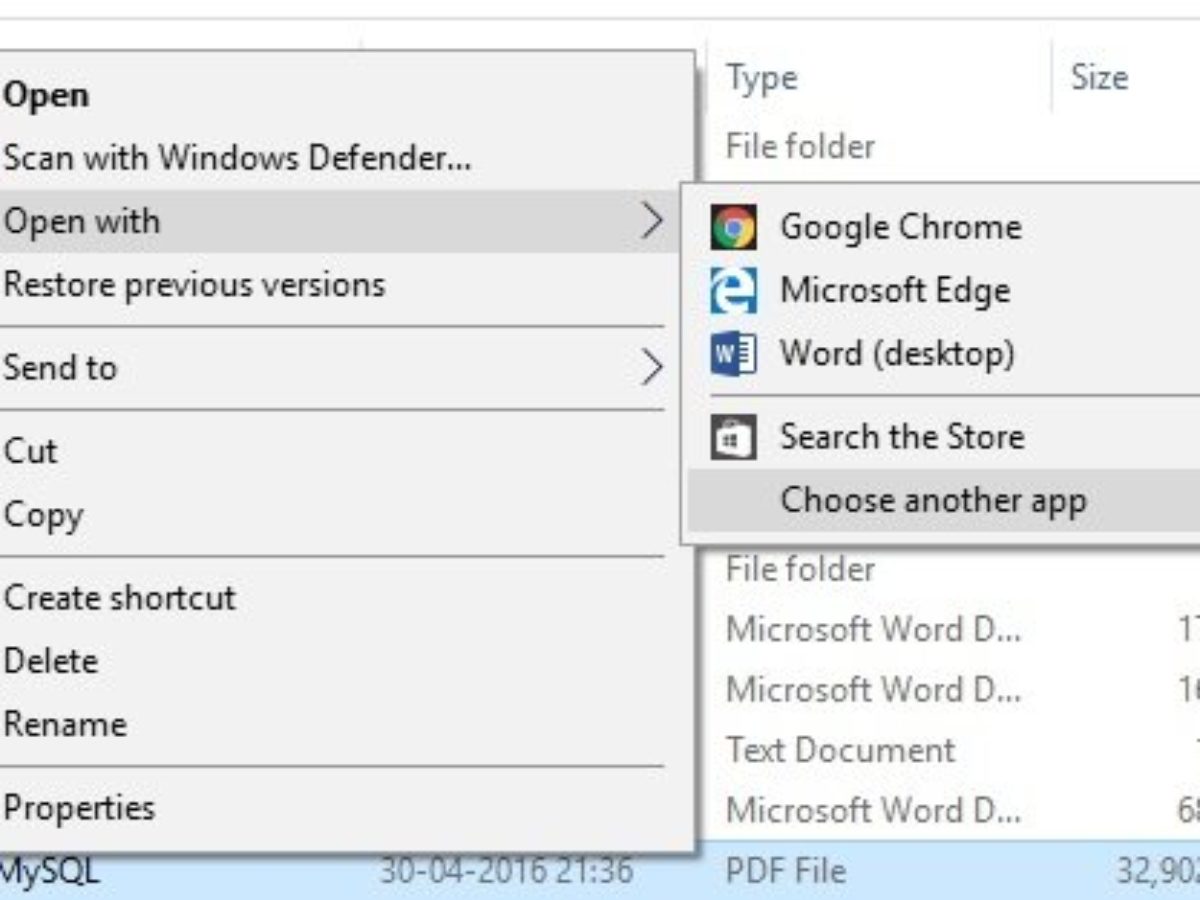Select Open from the context menu
Screen dimensions: 1200x900
click(47, 95)
